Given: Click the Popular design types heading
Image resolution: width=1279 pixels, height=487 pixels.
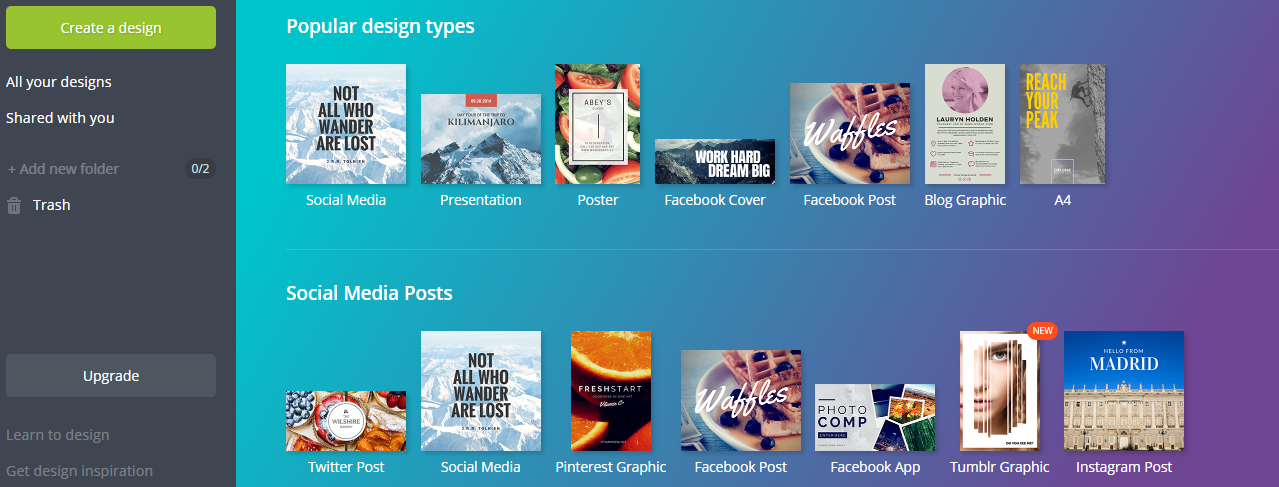Looking at the screenshot, I should coord(381,26).
